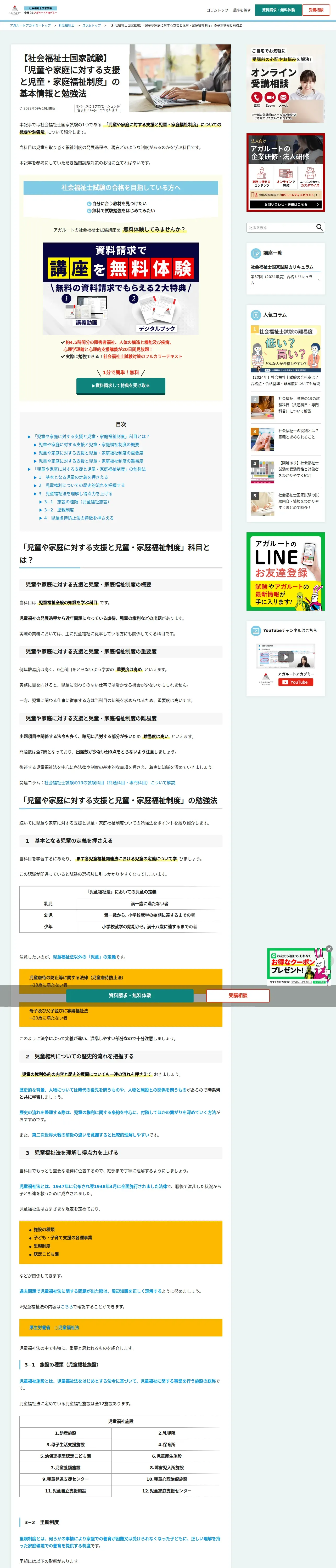Open コラムトップ in the header menu
Image resolution: width=336 pixels, height=1568 pixels.
tap(217, 10)
